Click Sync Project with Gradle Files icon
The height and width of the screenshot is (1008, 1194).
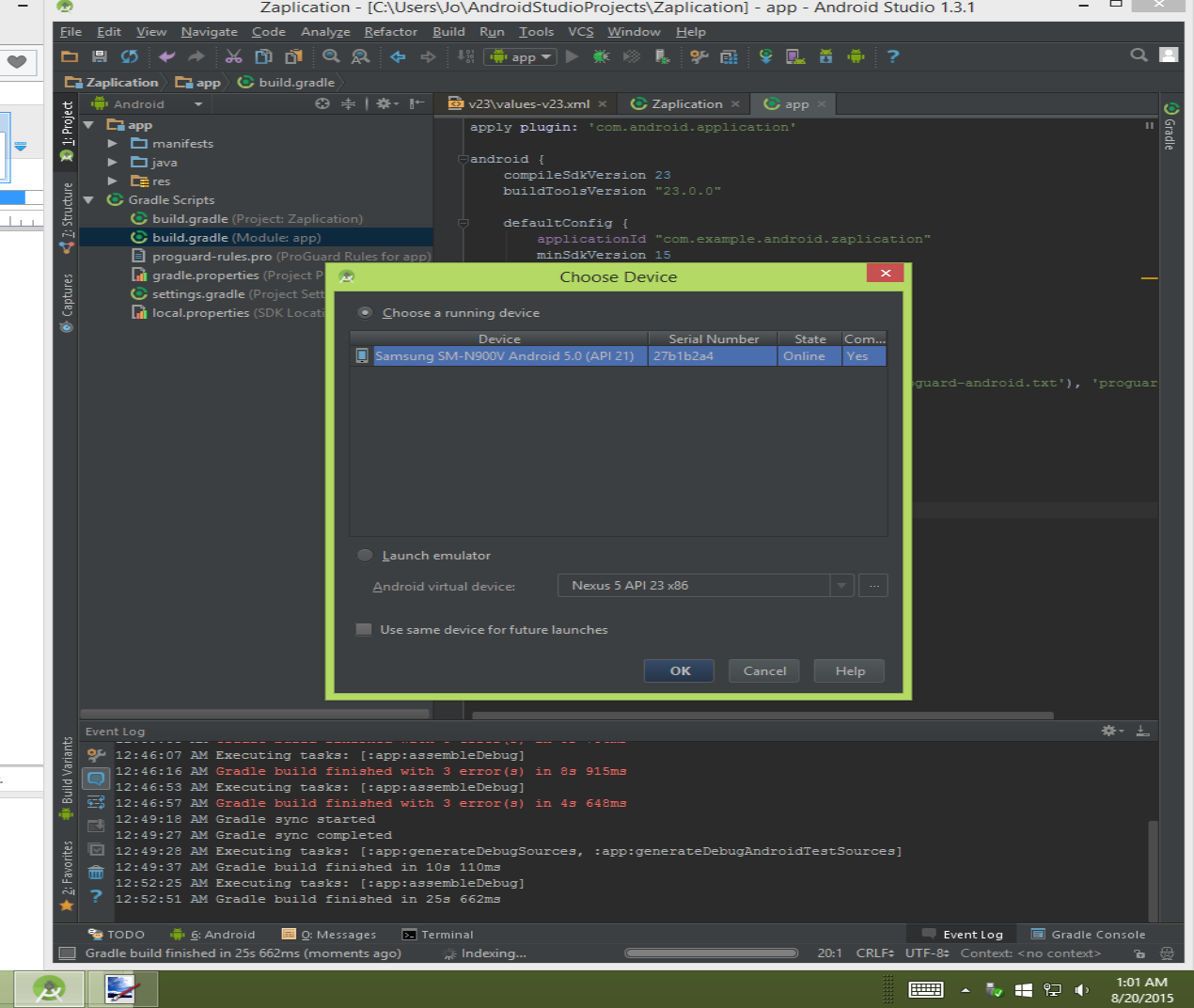[x=766, y=56]
